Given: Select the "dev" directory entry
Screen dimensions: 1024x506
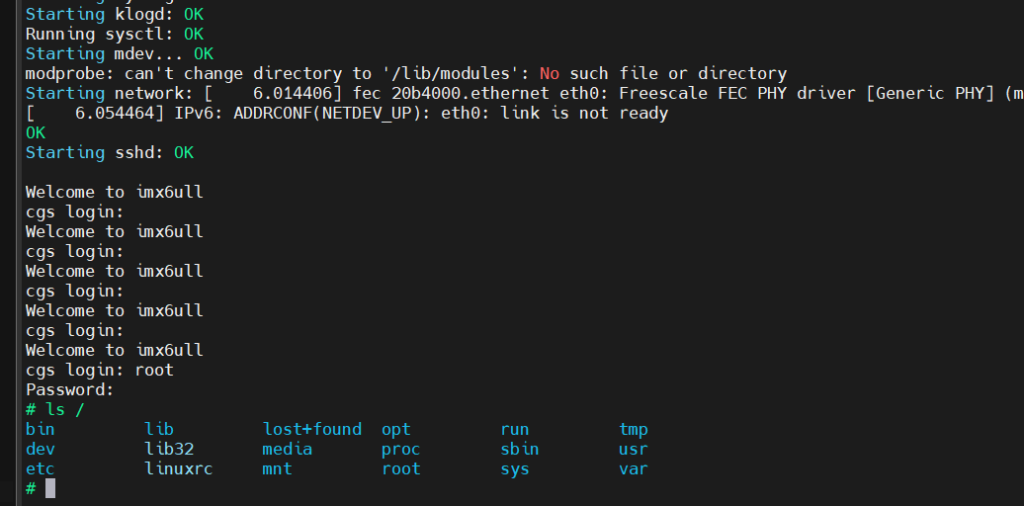Looking at the screenshot, I should pyautogui.click(x=40, y=449).
